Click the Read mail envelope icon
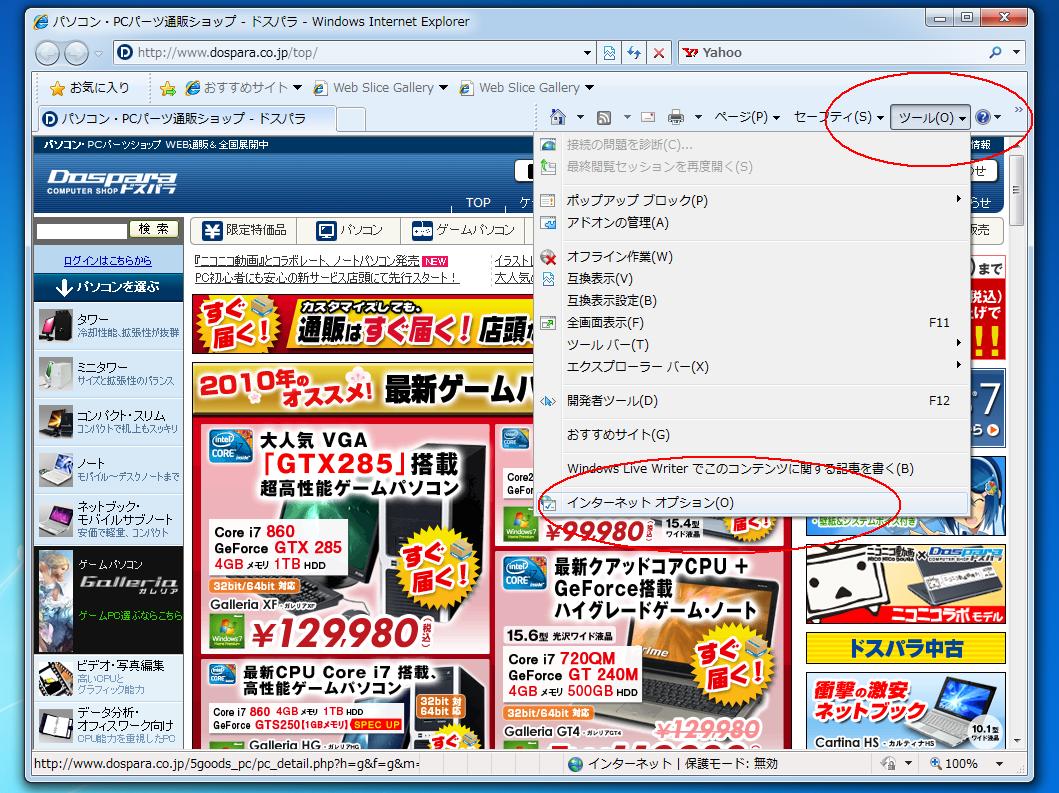Viewport: 1059px width, 793px height. click(x=648, y=118)
